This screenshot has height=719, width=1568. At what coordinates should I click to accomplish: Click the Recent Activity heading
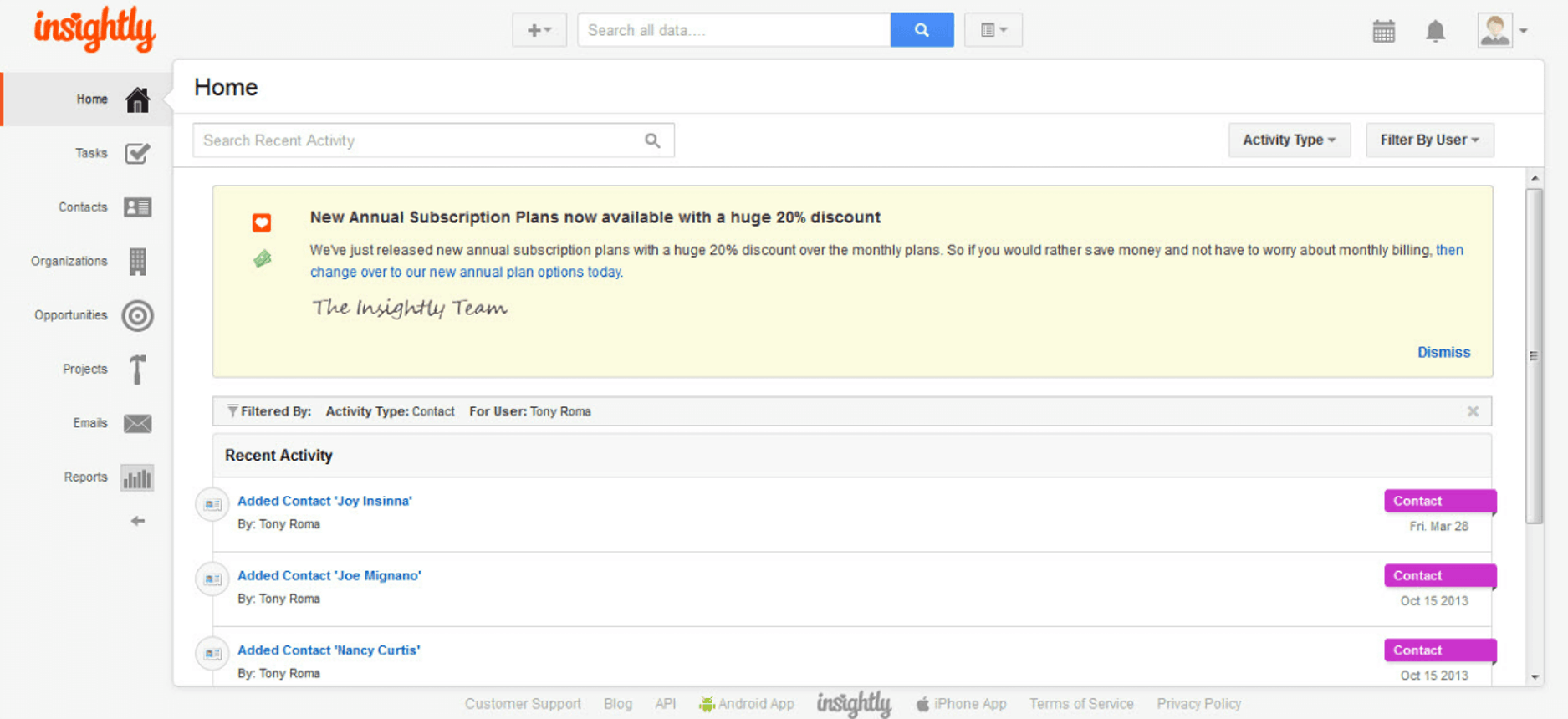pyautogui.click(x=278, y=456)
